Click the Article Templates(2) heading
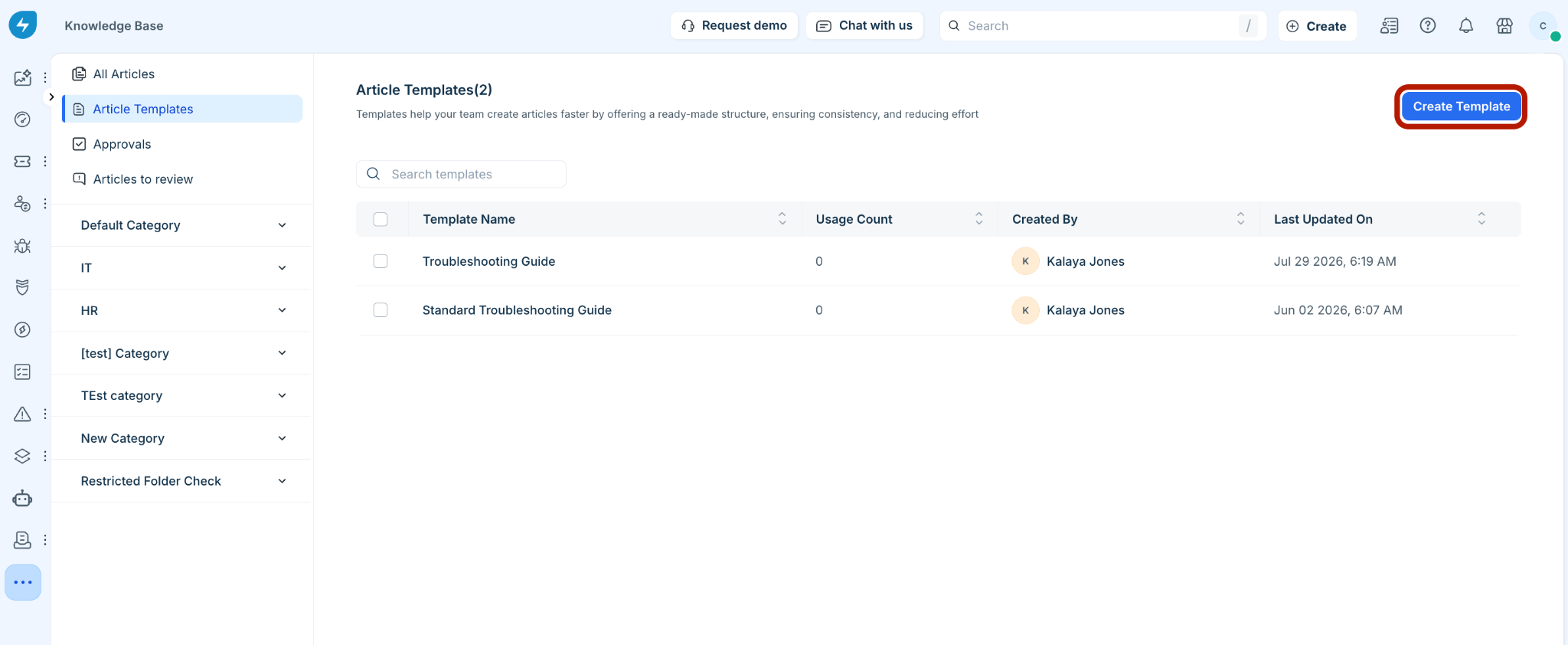The height and width of the screenshot is (645, 1568). 424,90
